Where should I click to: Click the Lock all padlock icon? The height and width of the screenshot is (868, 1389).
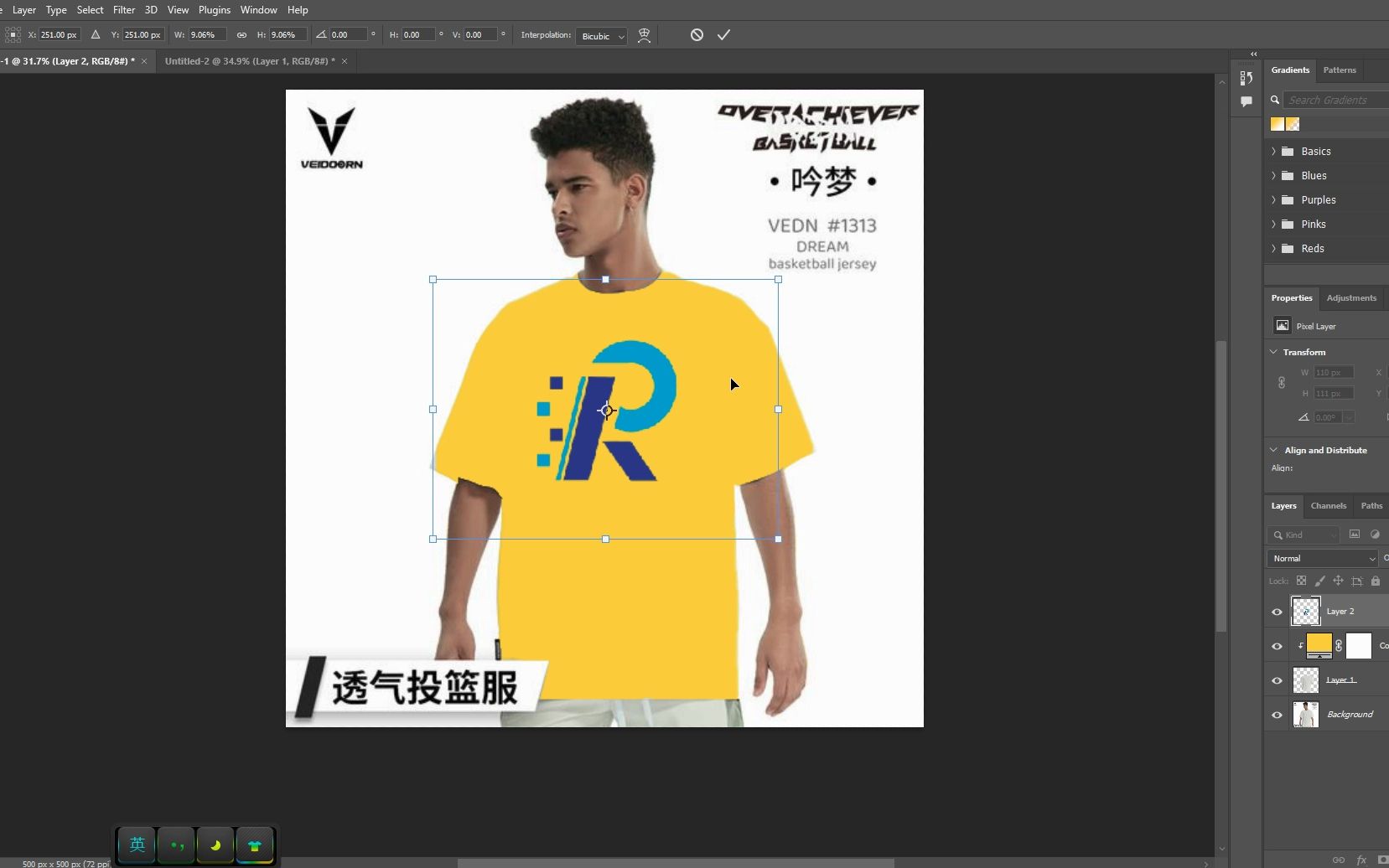tap(1375, 581)
